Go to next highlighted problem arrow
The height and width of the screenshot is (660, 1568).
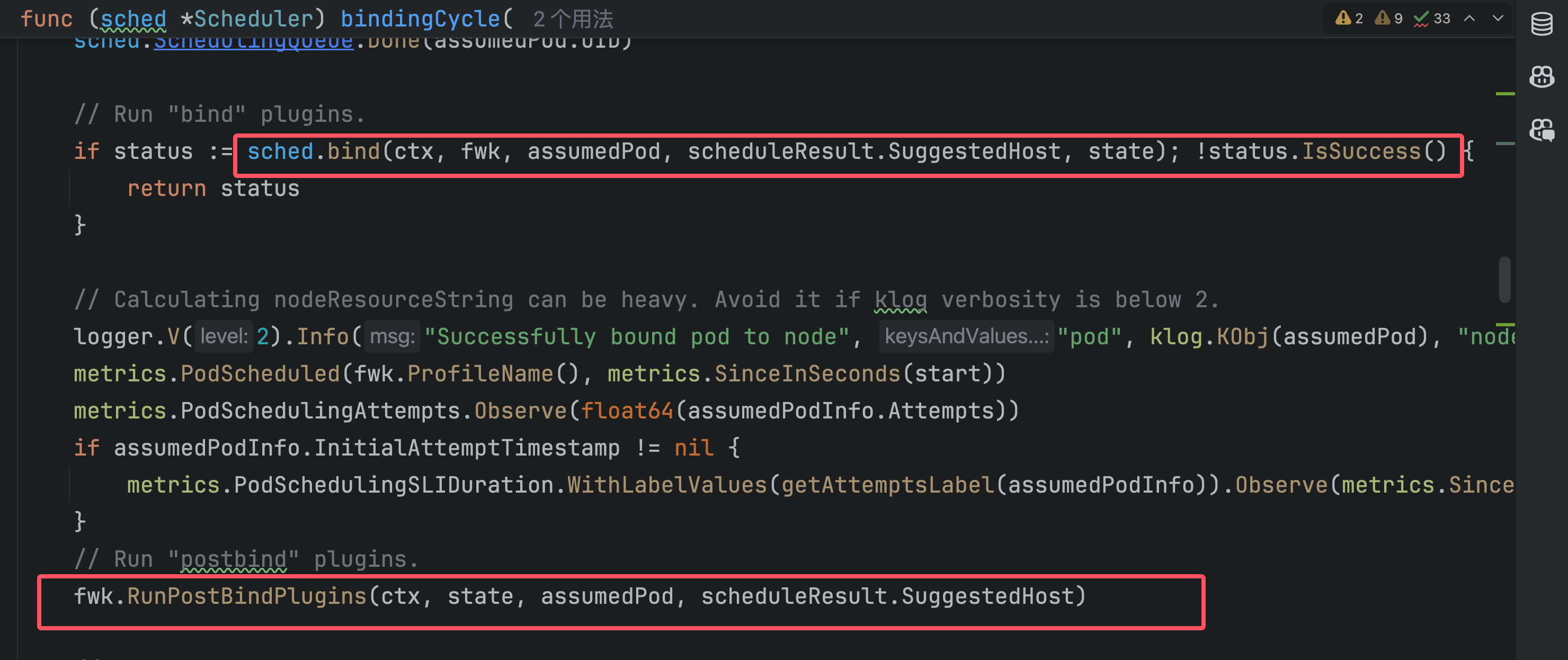coord(1498,18)
